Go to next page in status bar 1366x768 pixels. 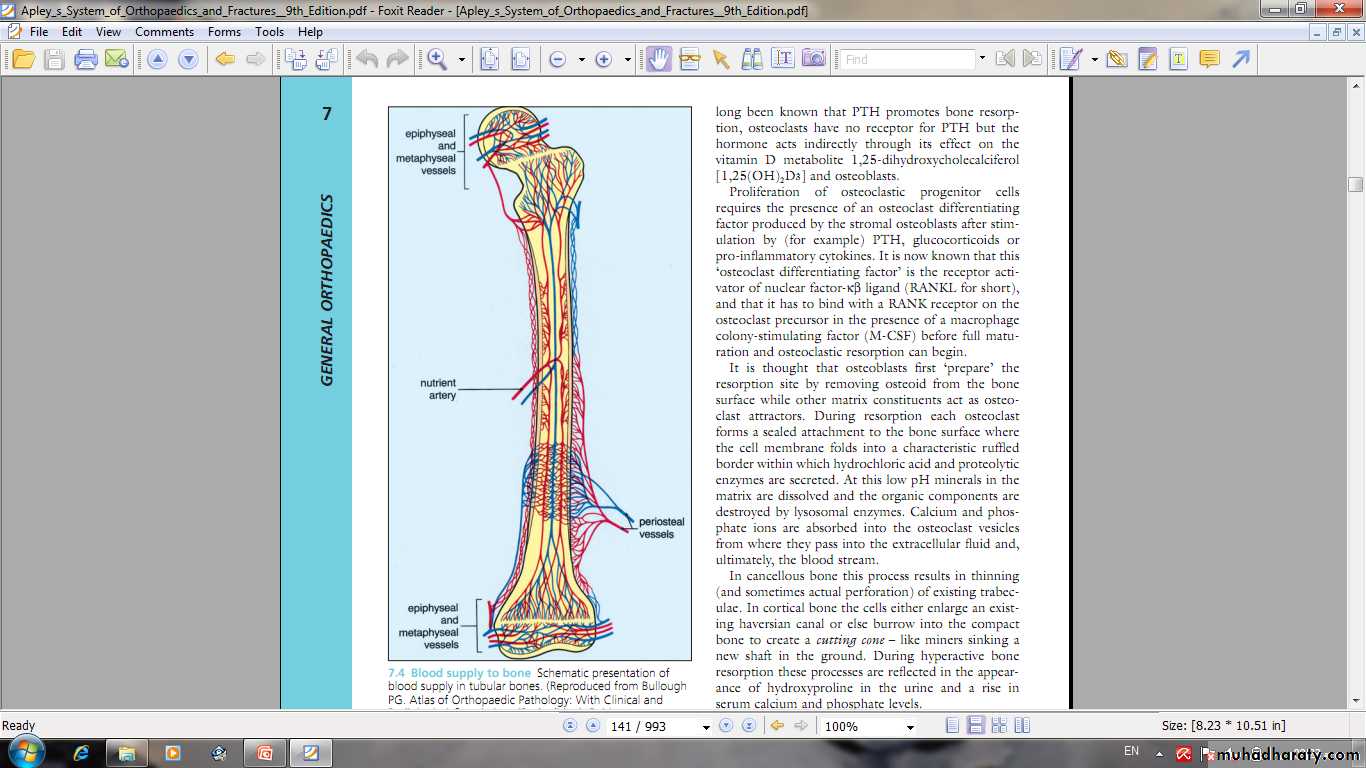(x=727, y=726)
